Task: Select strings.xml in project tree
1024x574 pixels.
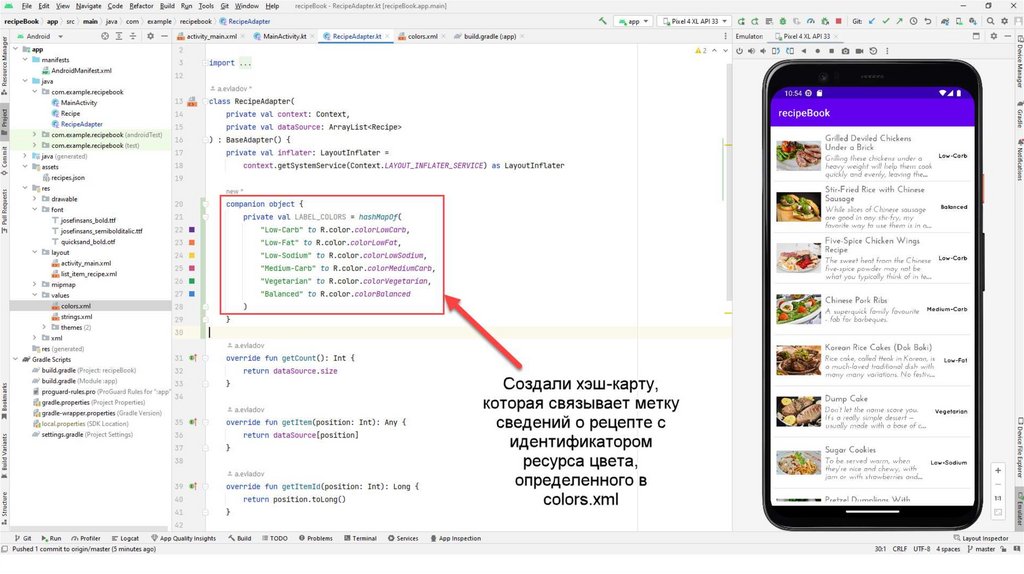Action: pos(76,317)
